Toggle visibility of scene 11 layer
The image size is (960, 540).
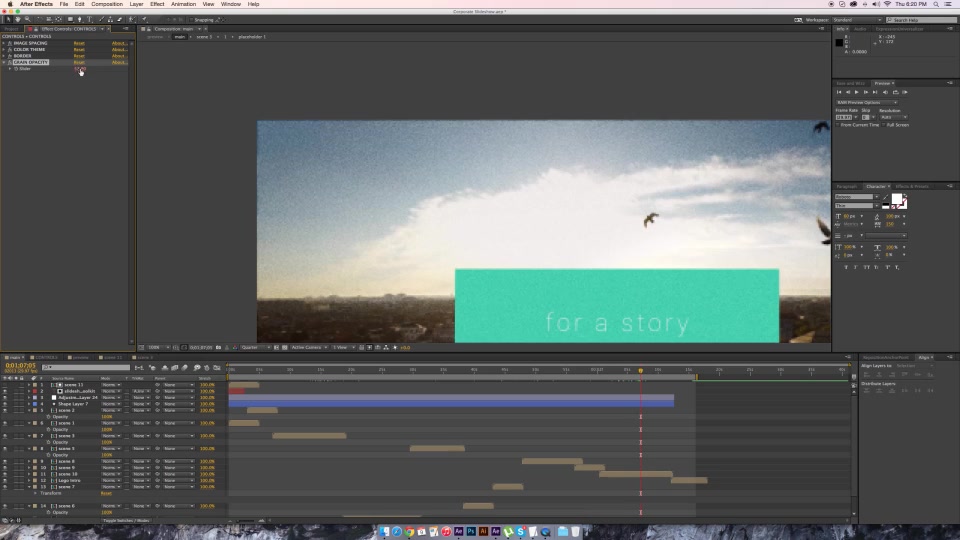pos(5,384)
